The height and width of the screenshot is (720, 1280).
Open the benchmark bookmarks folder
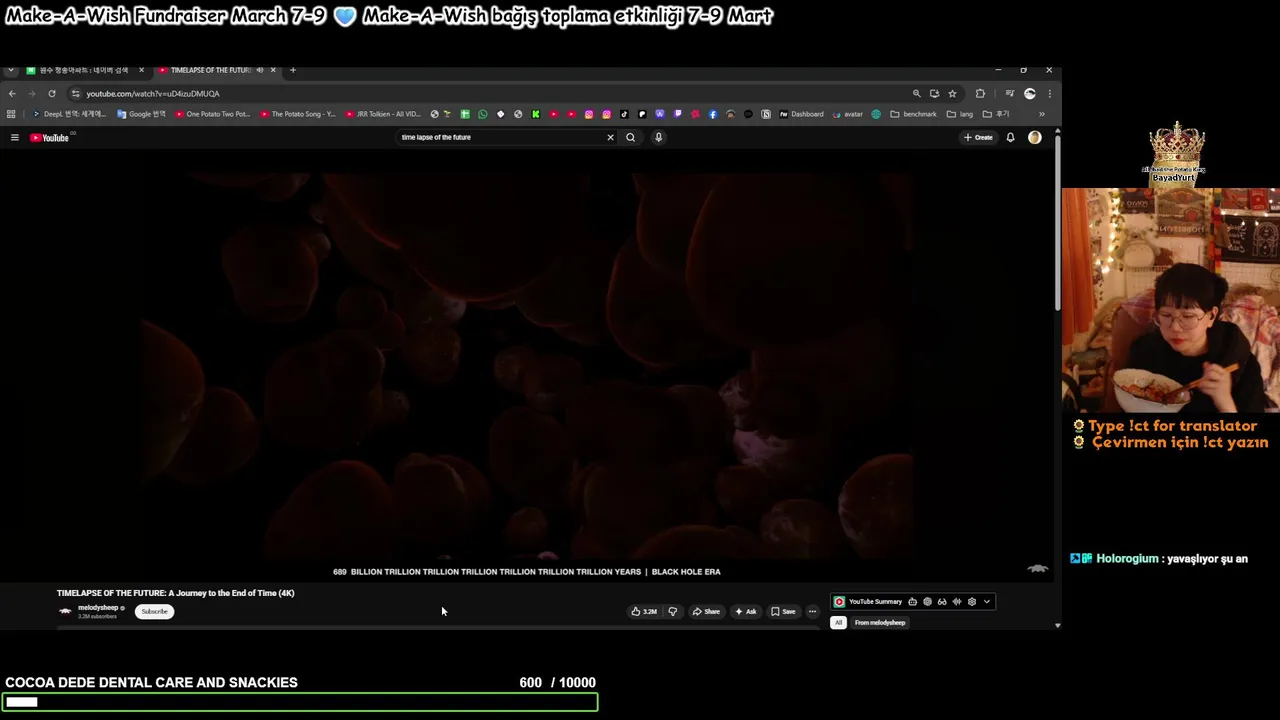tap(913, 114)
